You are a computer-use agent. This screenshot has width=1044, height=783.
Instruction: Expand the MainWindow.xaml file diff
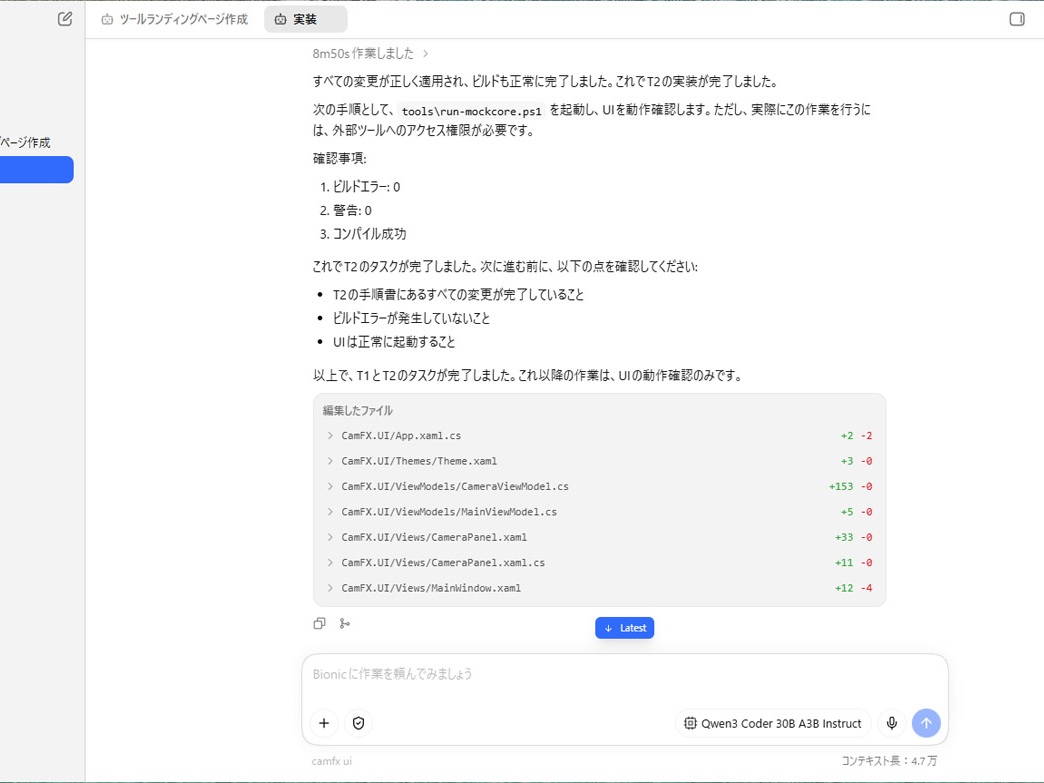599,587
